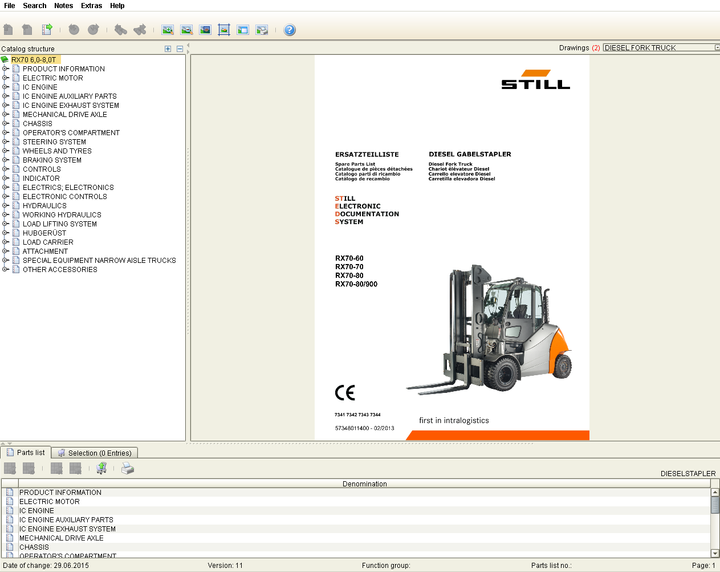Click the document with green arrow toolbar icon
This screenshot has width=720, height=572.
pos(47,30)
